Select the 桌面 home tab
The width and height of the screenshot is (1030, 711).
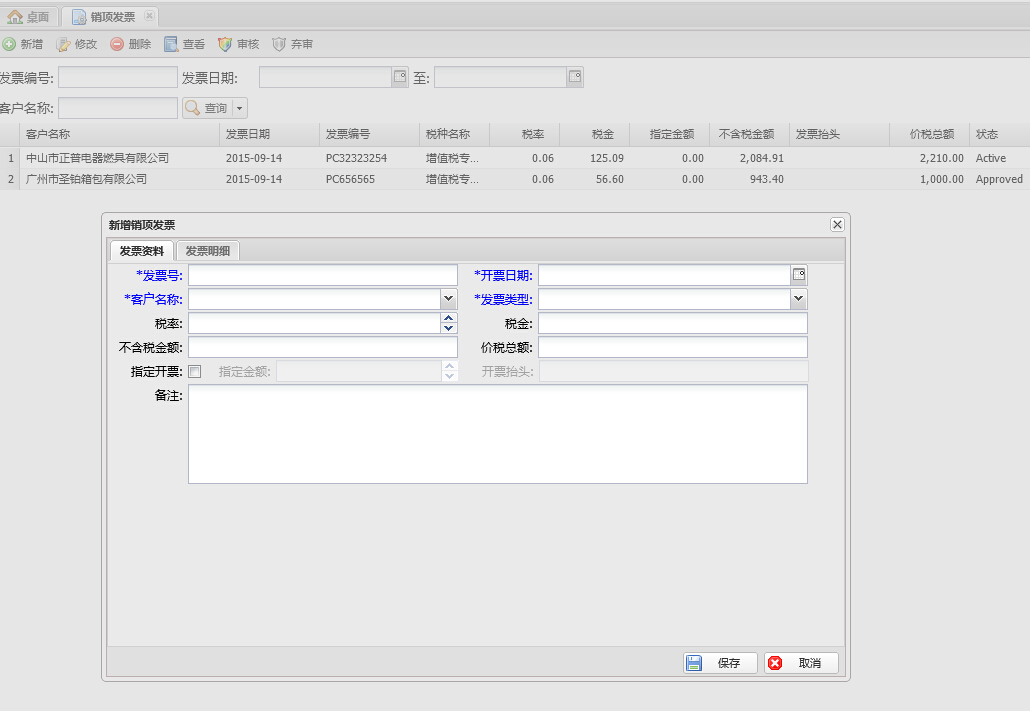point(29,17)
